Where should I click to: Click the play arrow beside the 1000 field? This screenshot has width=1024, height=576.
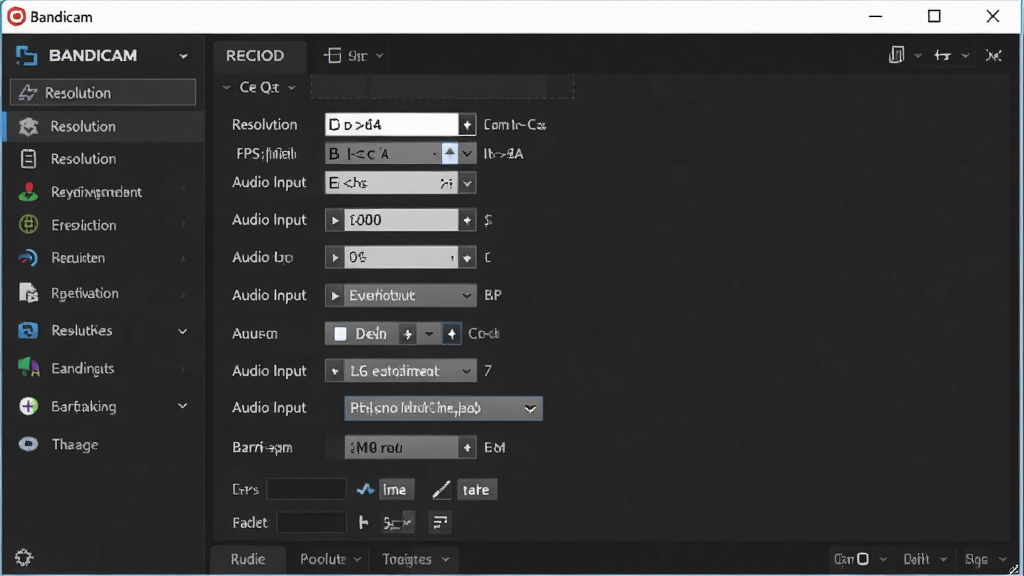tap(334, 220)
